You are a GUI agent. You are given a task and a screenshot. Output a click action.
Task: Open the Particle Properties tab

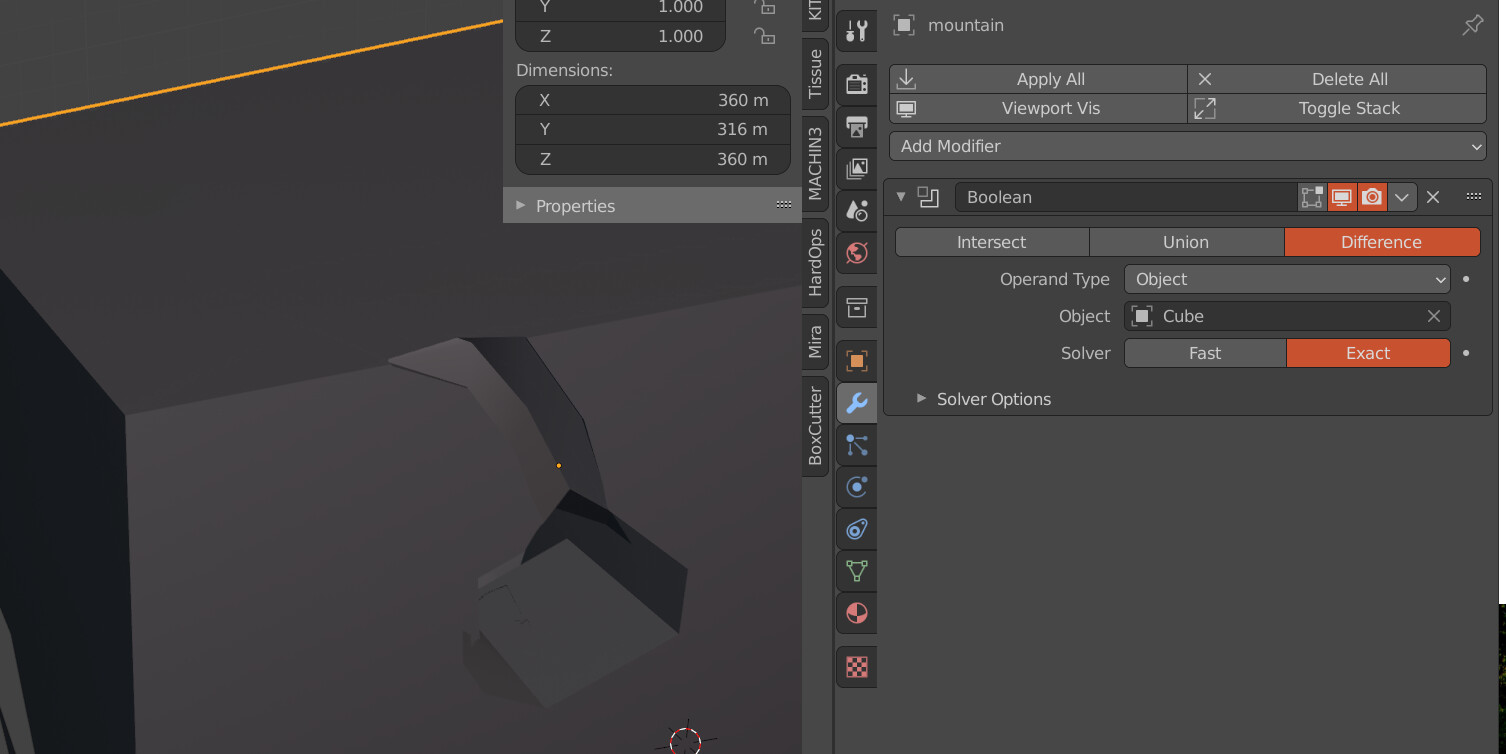pyautogui.click(x=856, y=446)
